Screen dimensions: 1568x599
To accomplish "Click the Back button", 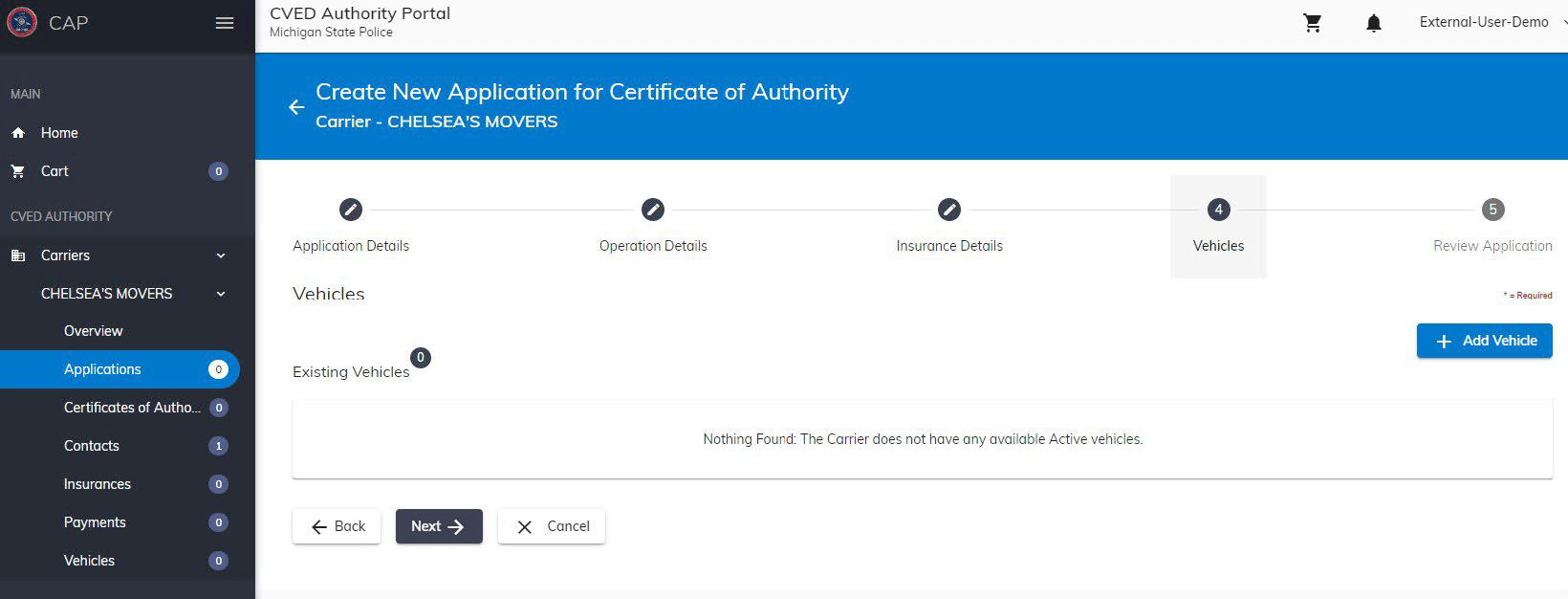I will tap(337, 526).
